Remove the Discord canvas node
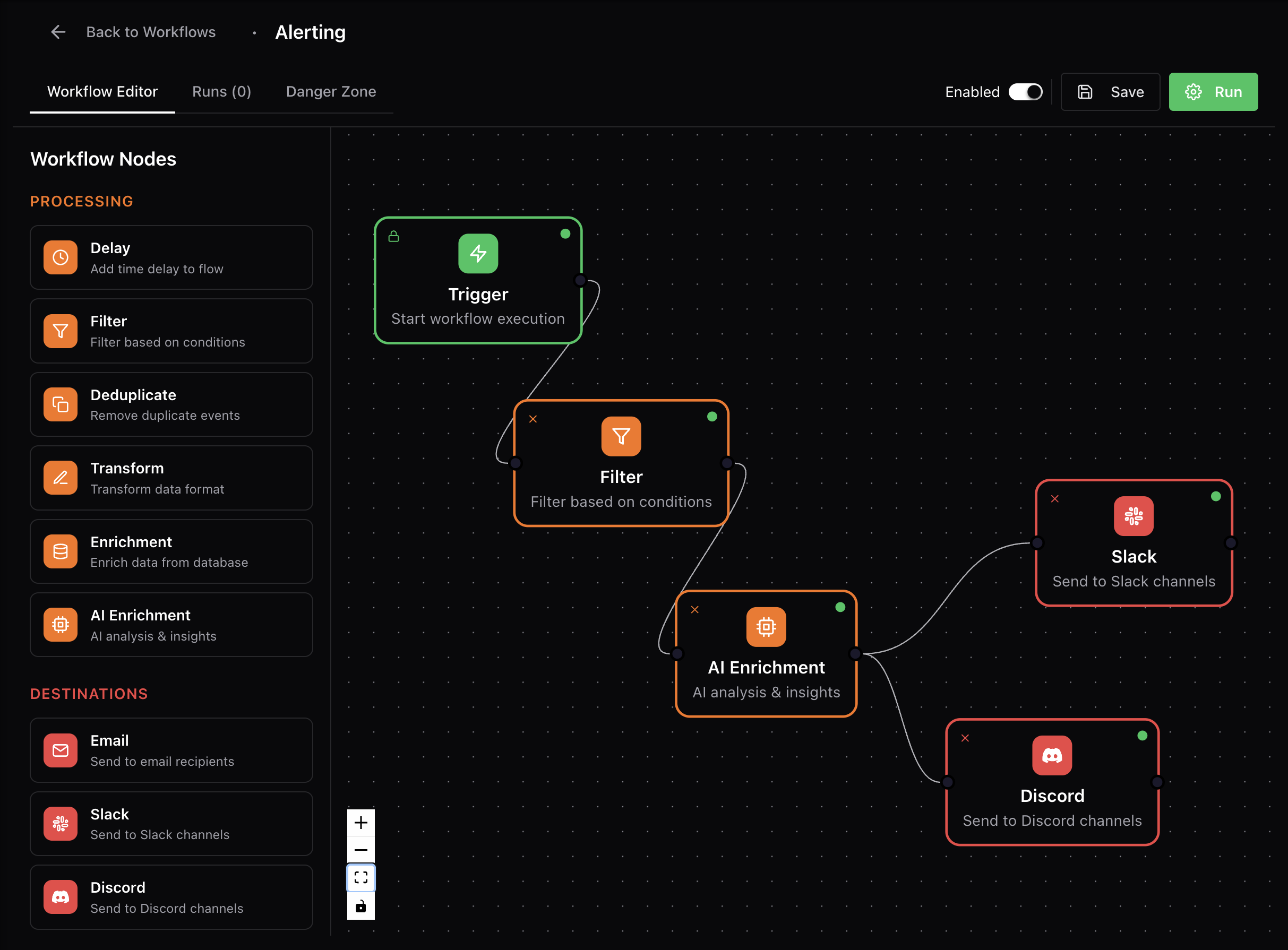The height and width of the screenshot is (950, 1288). (965, 738)
